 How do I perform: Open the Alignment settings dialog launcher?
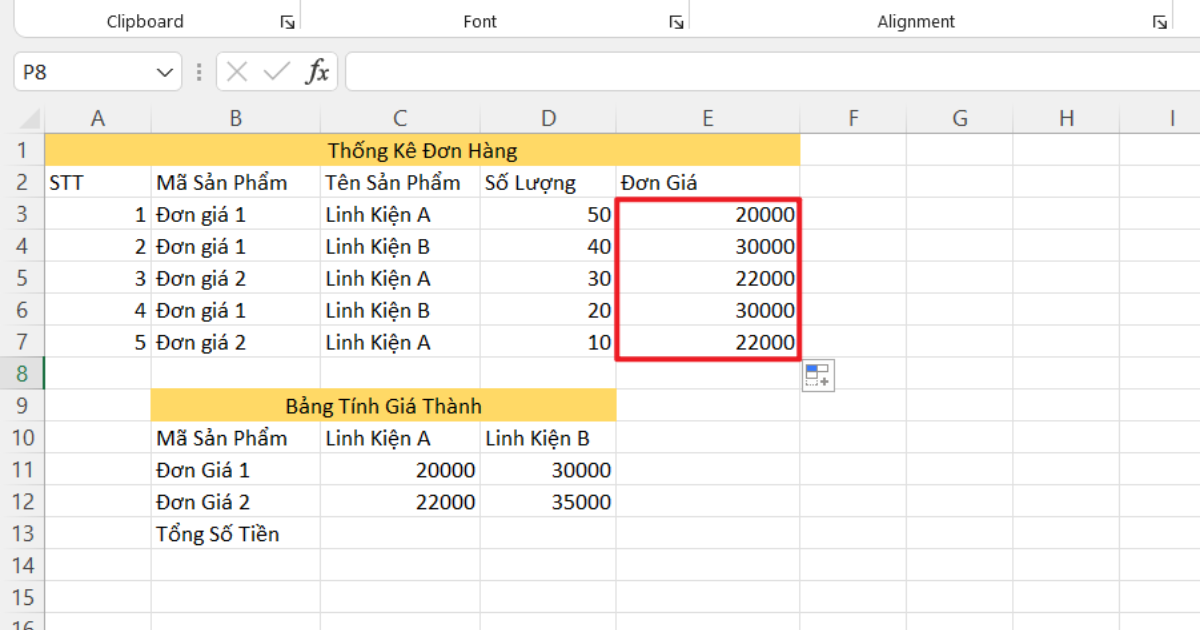(1160, 22)
